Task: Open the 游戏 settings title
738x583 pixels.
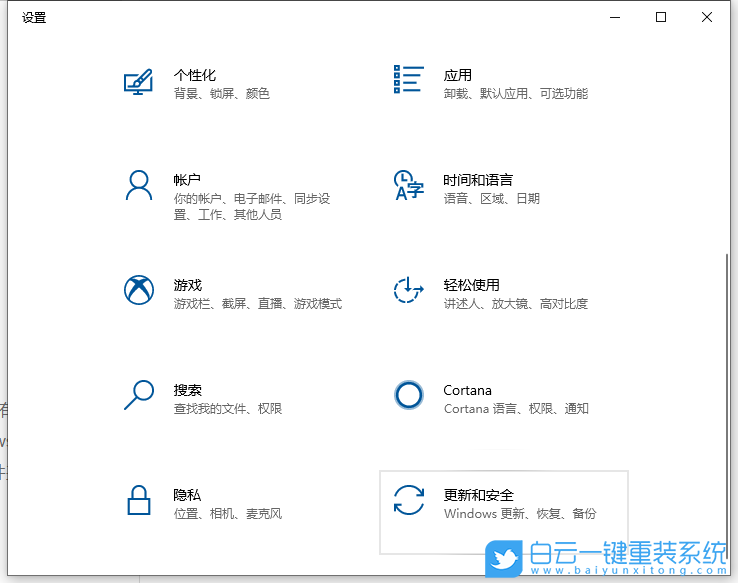Action: click(188, 285)
